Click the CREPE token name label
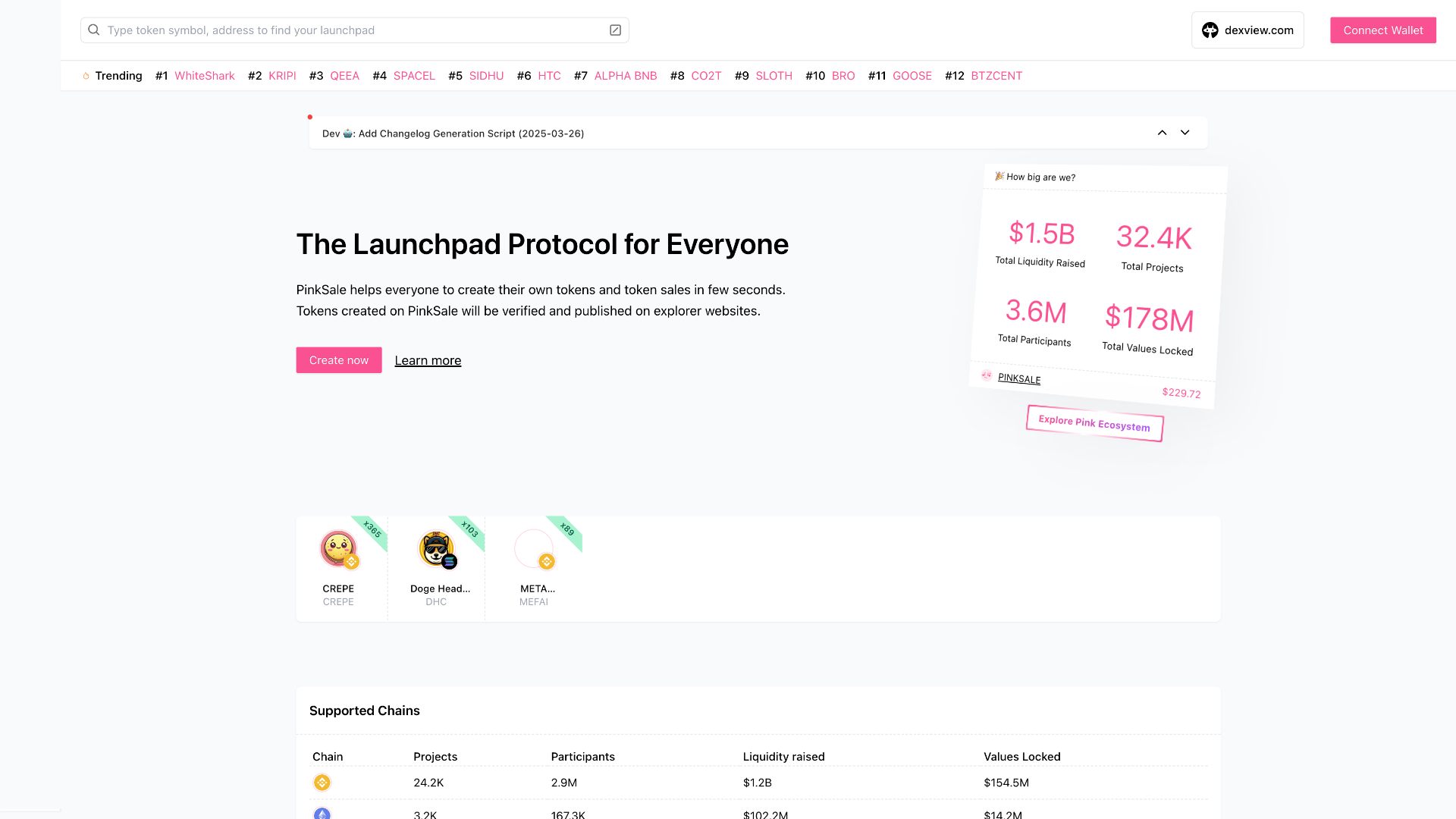 (338, 588)
